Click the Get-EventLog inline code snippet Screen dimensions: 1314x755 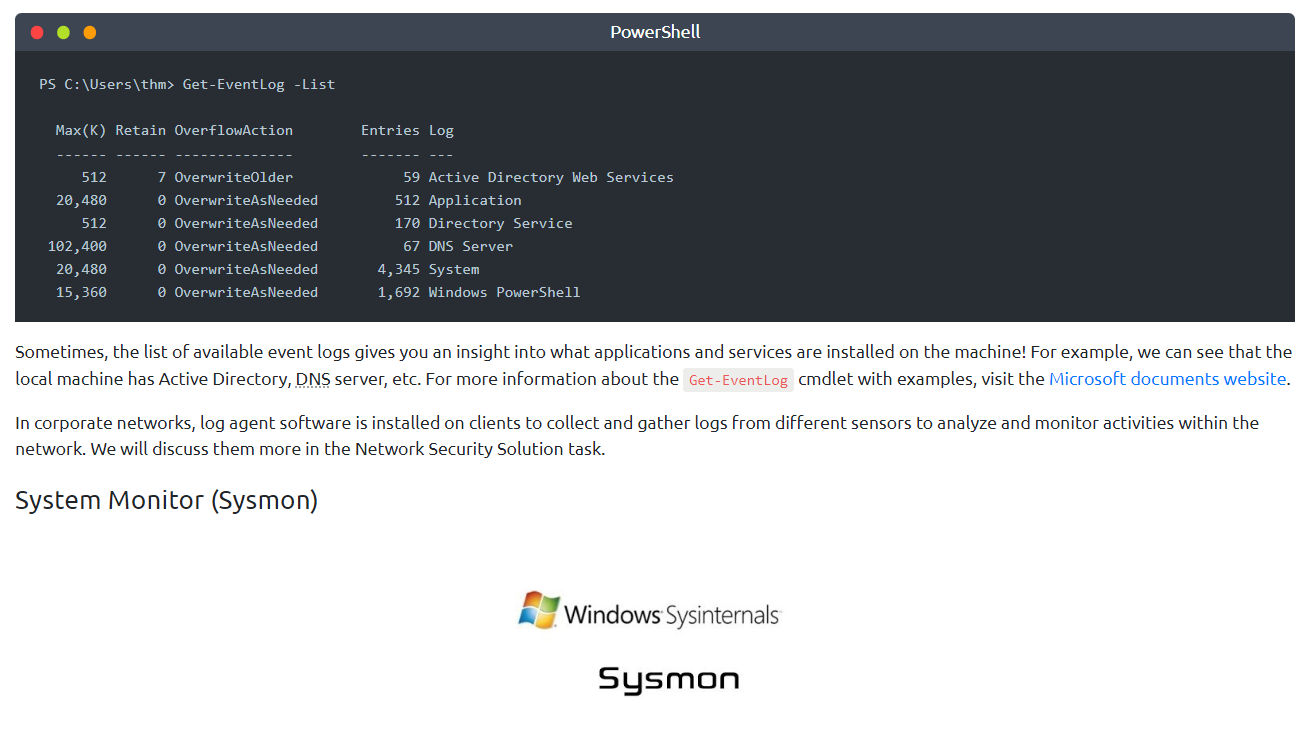738,380
